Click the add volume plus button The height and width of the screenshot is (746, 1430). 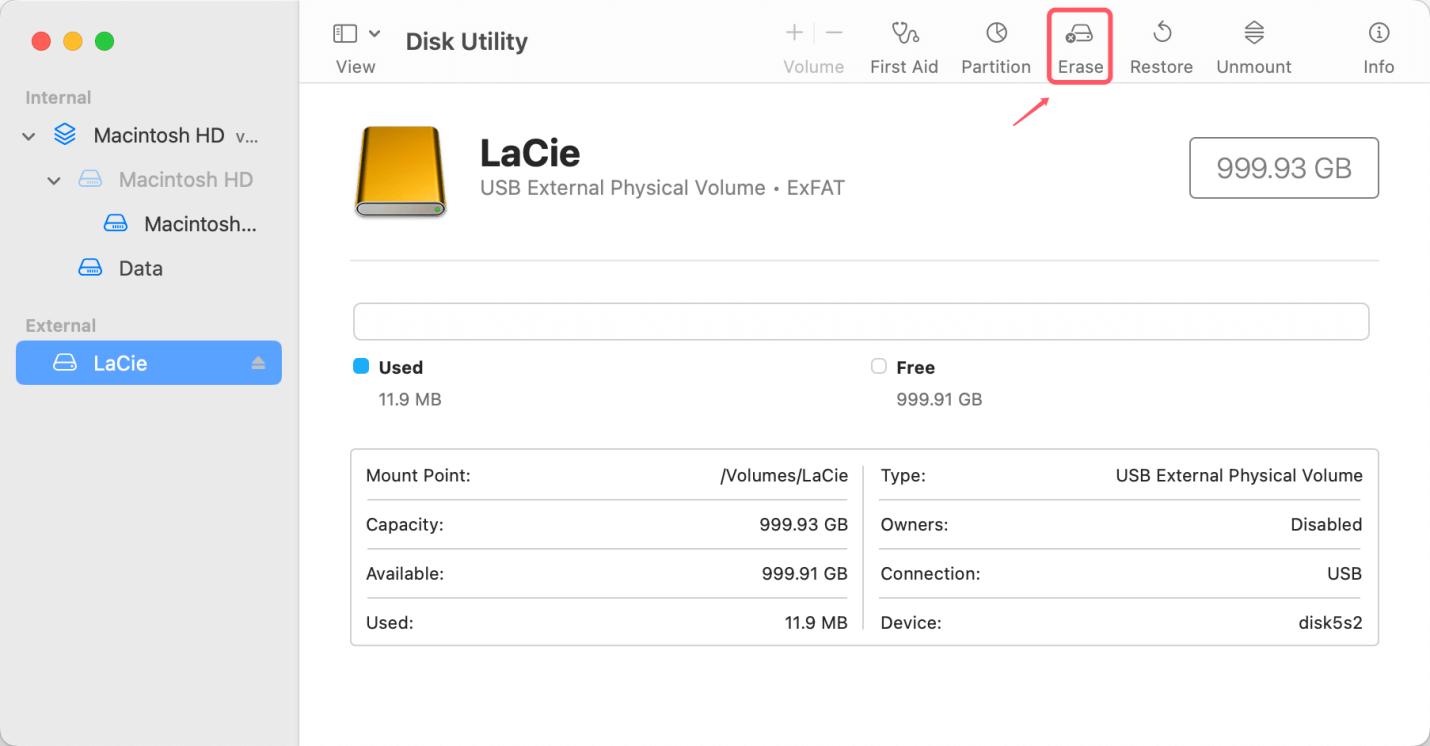[794, 34]
